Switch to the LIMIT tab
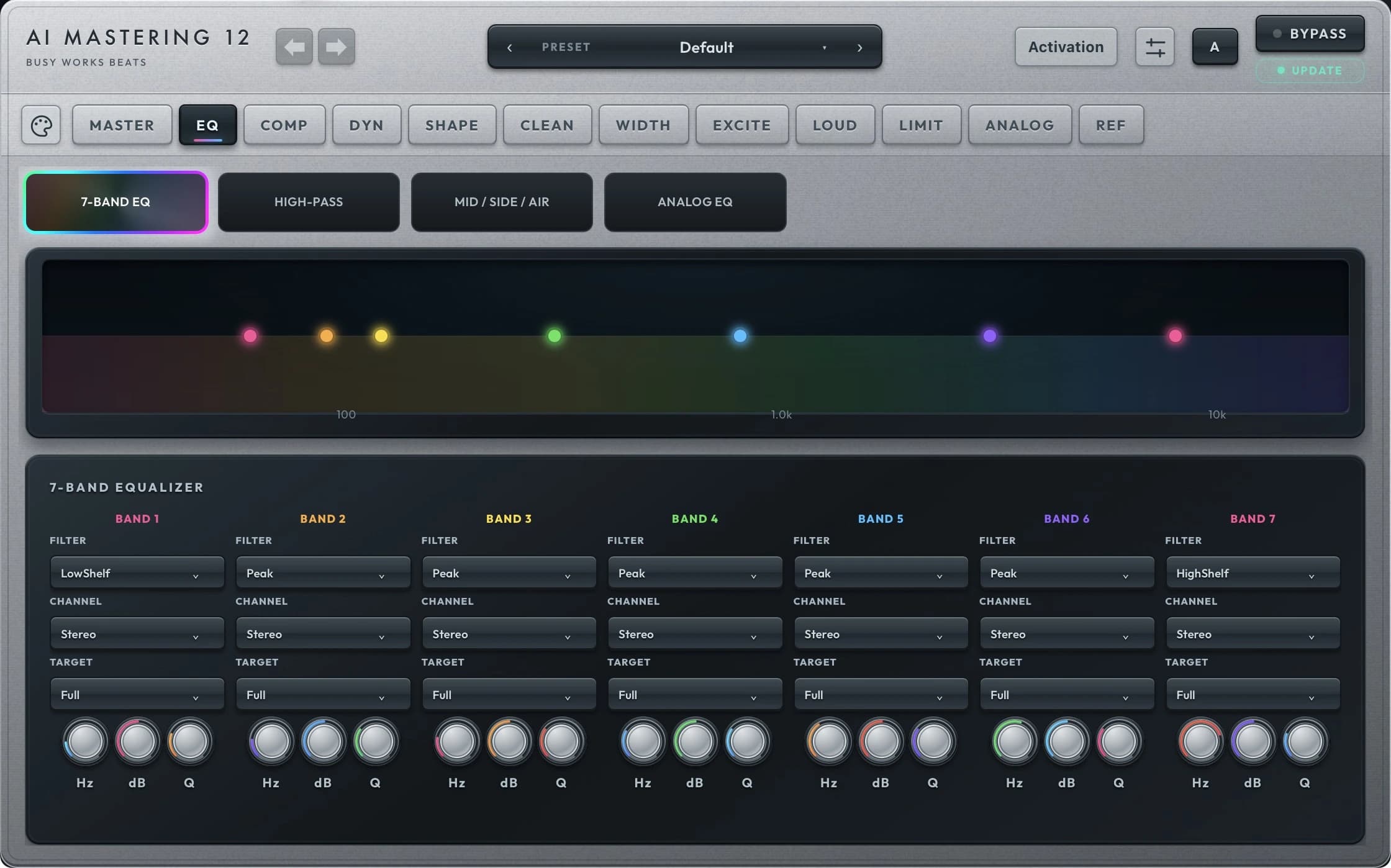 (x=922, y=125)
